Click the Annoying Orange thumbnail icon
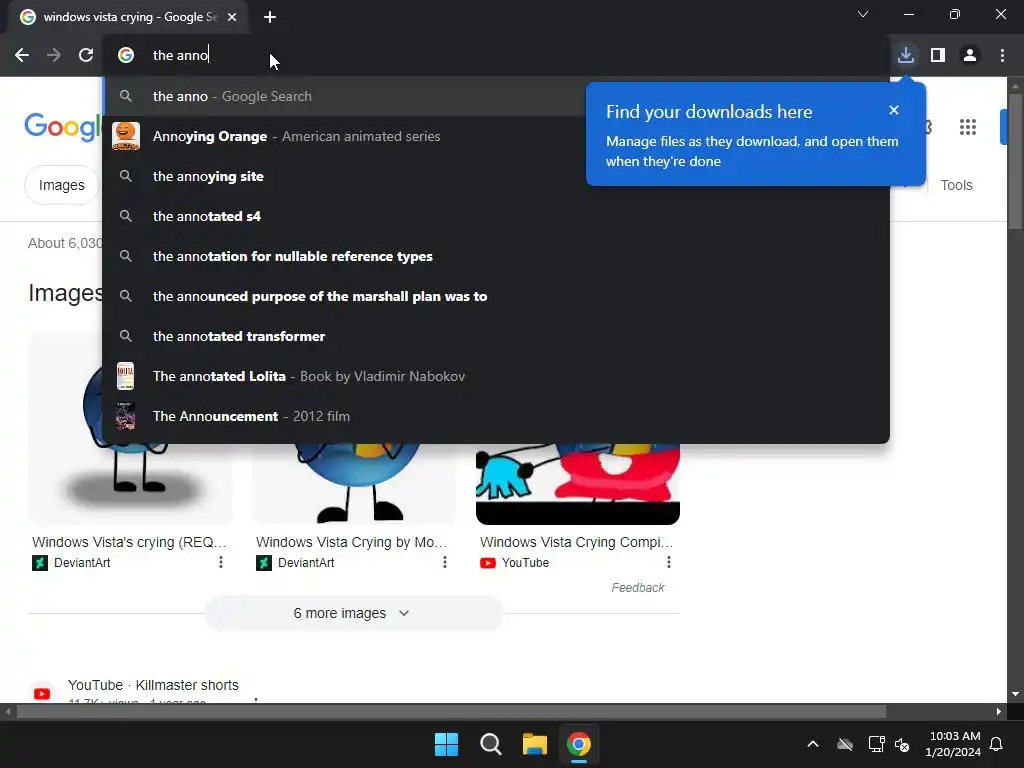The image size is (1024, 768). coord(126,136)
